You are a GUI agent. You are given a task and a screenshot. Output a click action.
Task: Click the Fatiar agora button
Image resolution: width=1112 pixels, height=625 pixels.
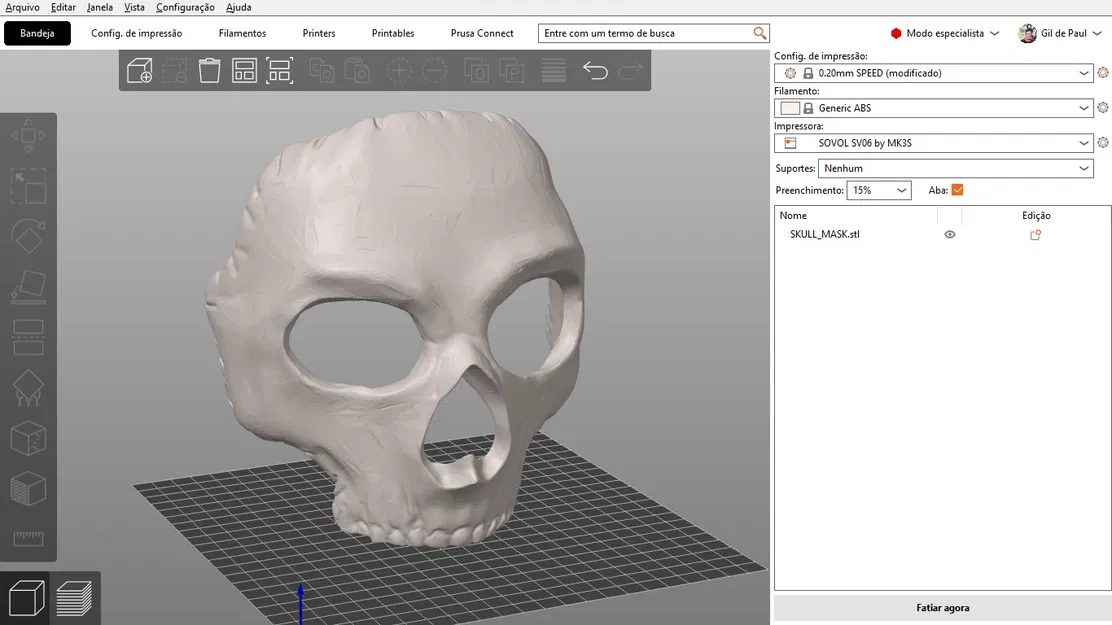[x=942, y=608]
